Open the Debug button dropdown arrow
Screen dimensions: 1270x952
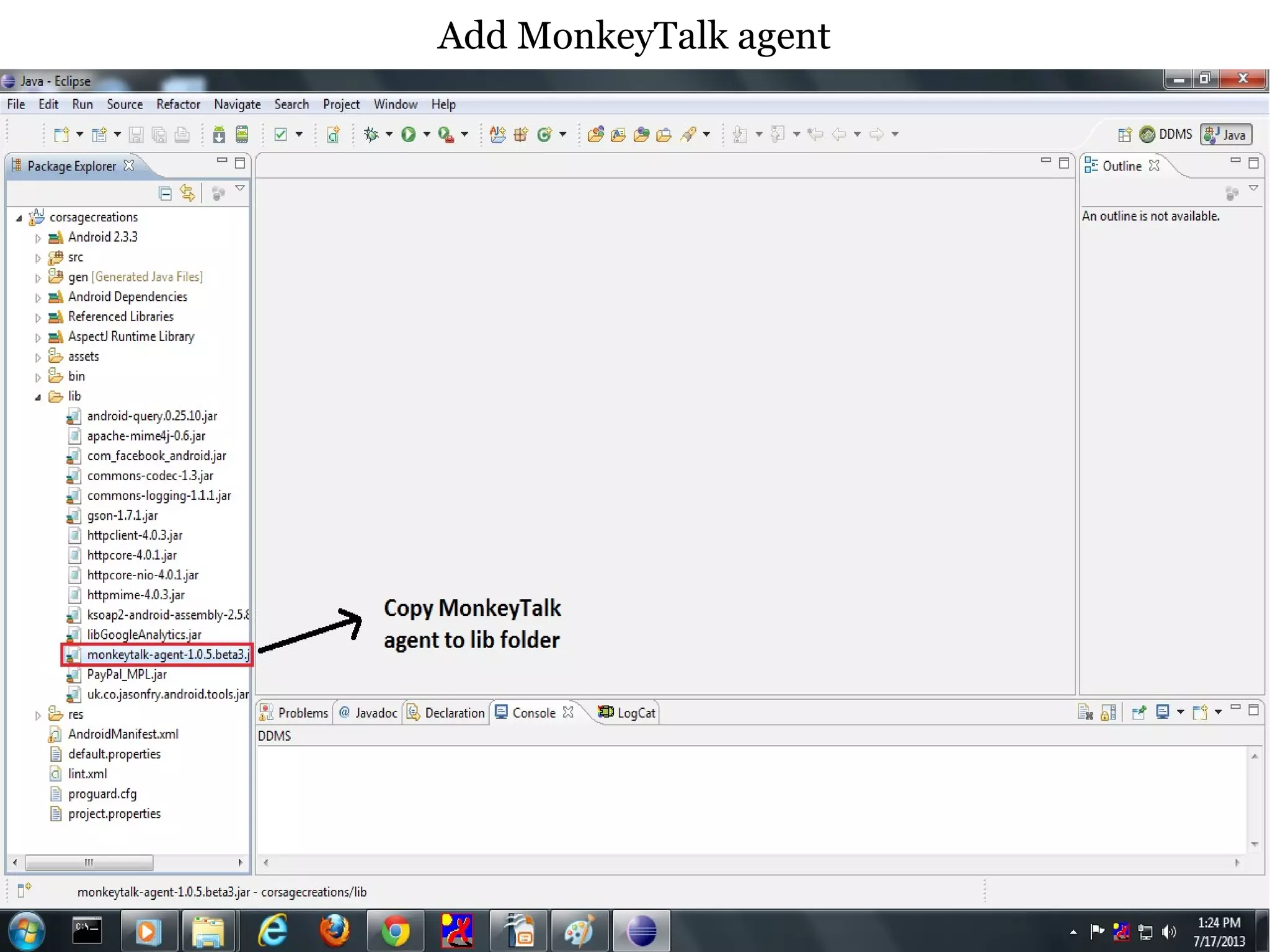pos(389,135)
